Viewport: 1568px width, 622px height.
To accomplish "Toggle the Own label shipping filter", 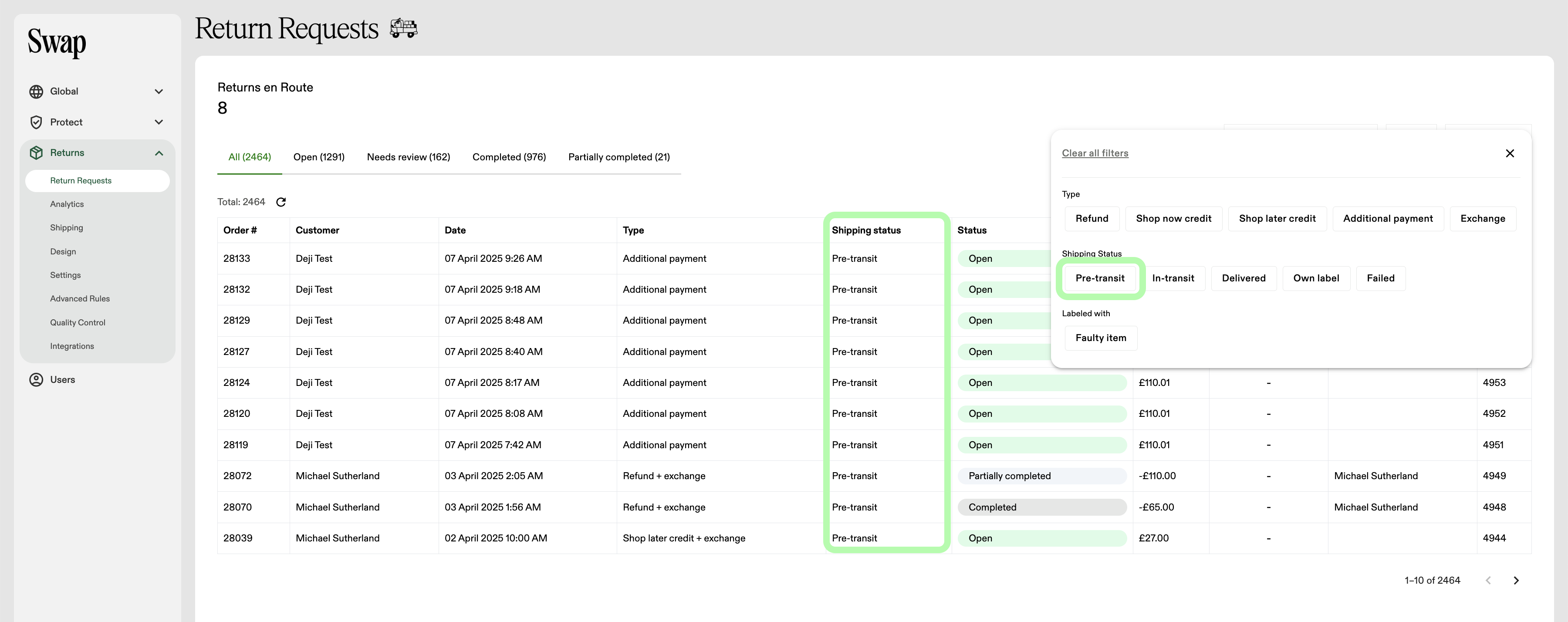I will click(x=1316, y=278).
